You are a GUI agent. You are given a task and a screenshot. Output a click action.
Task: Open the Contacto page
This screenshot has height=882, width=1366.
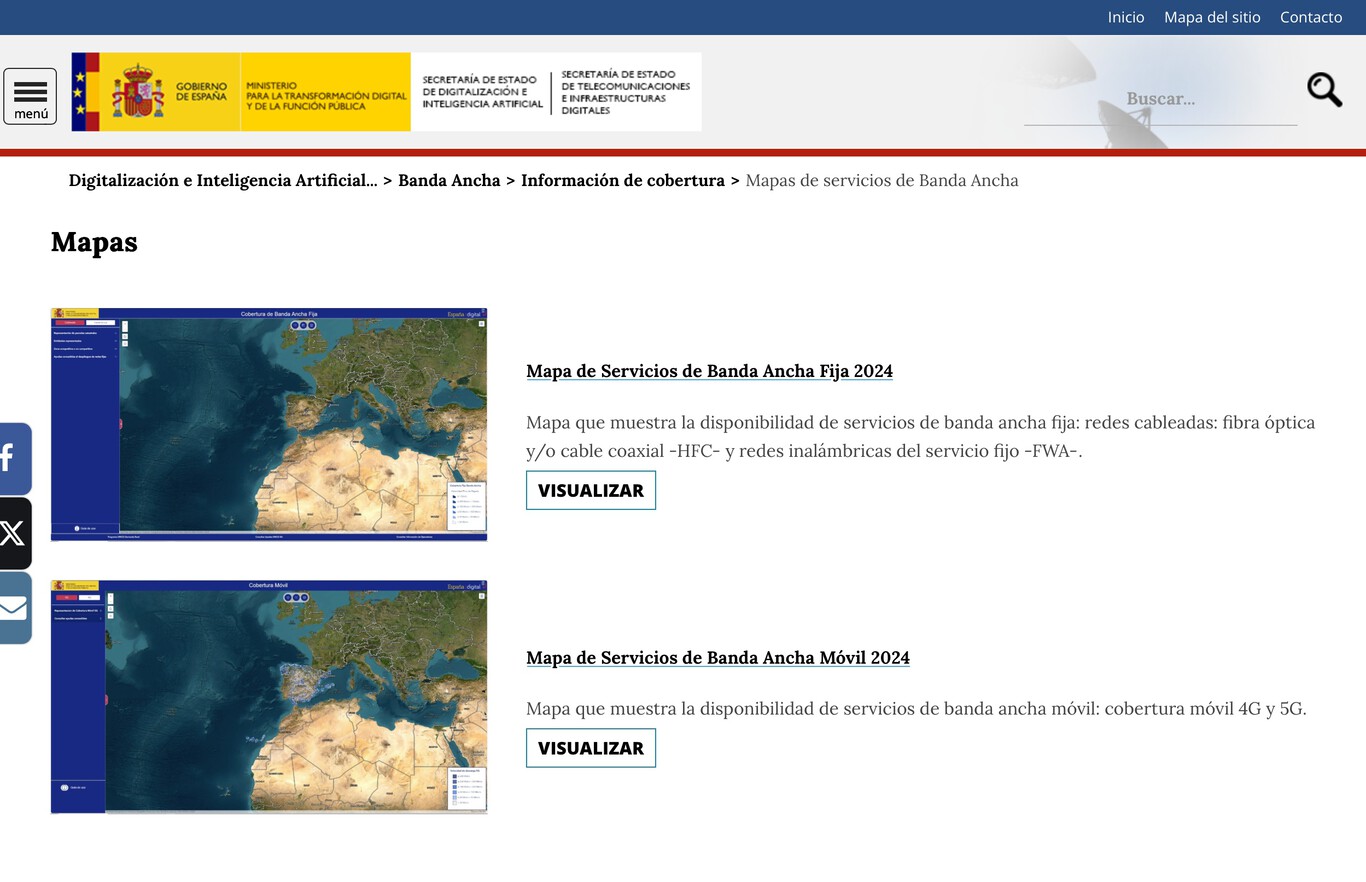tap(1311, 17)
